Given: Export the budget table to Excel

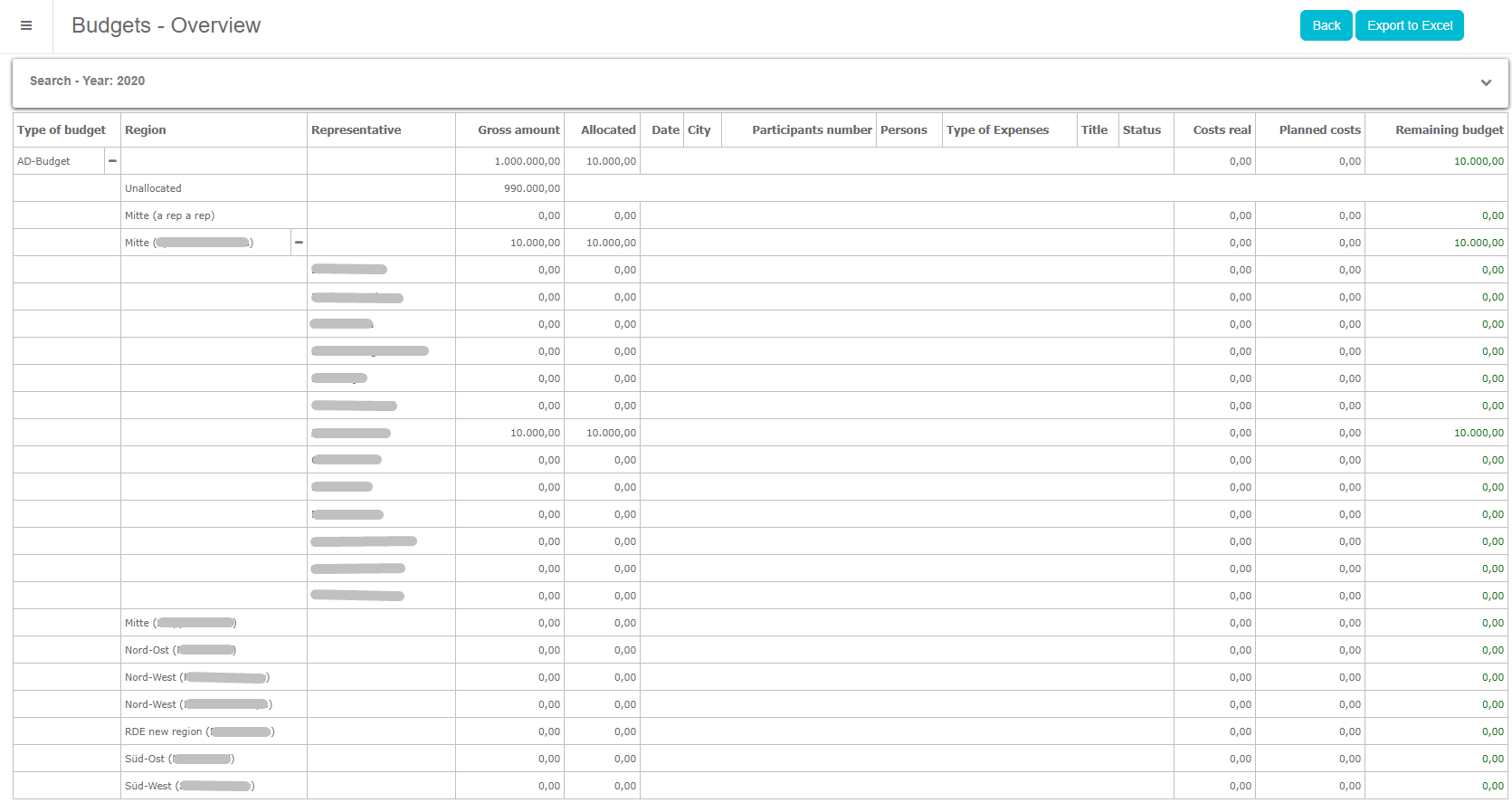Looking at the screenshot, I should [x=1409, y=25].
